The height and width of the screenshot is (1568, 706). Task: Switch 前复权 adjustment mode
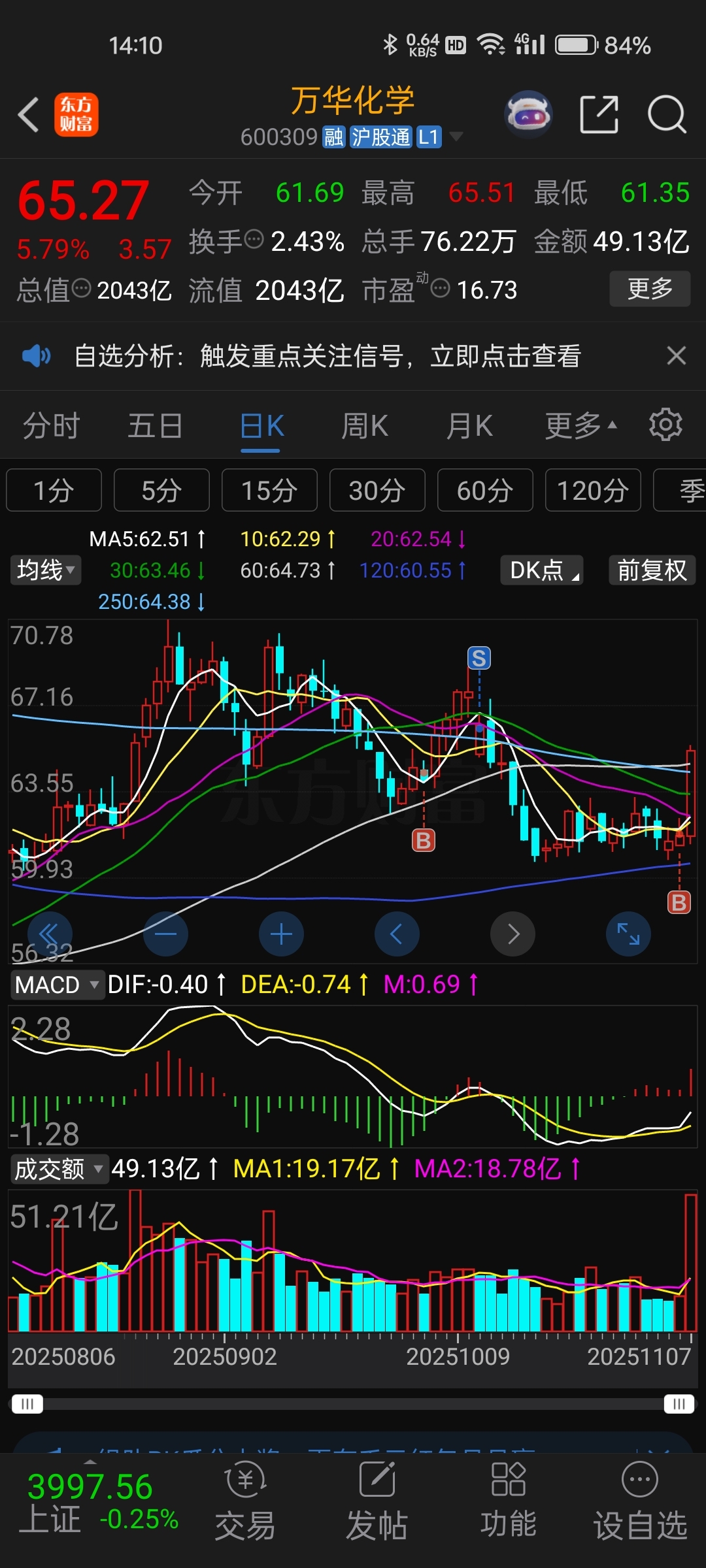pyautogui.click(x=652, y=570)
